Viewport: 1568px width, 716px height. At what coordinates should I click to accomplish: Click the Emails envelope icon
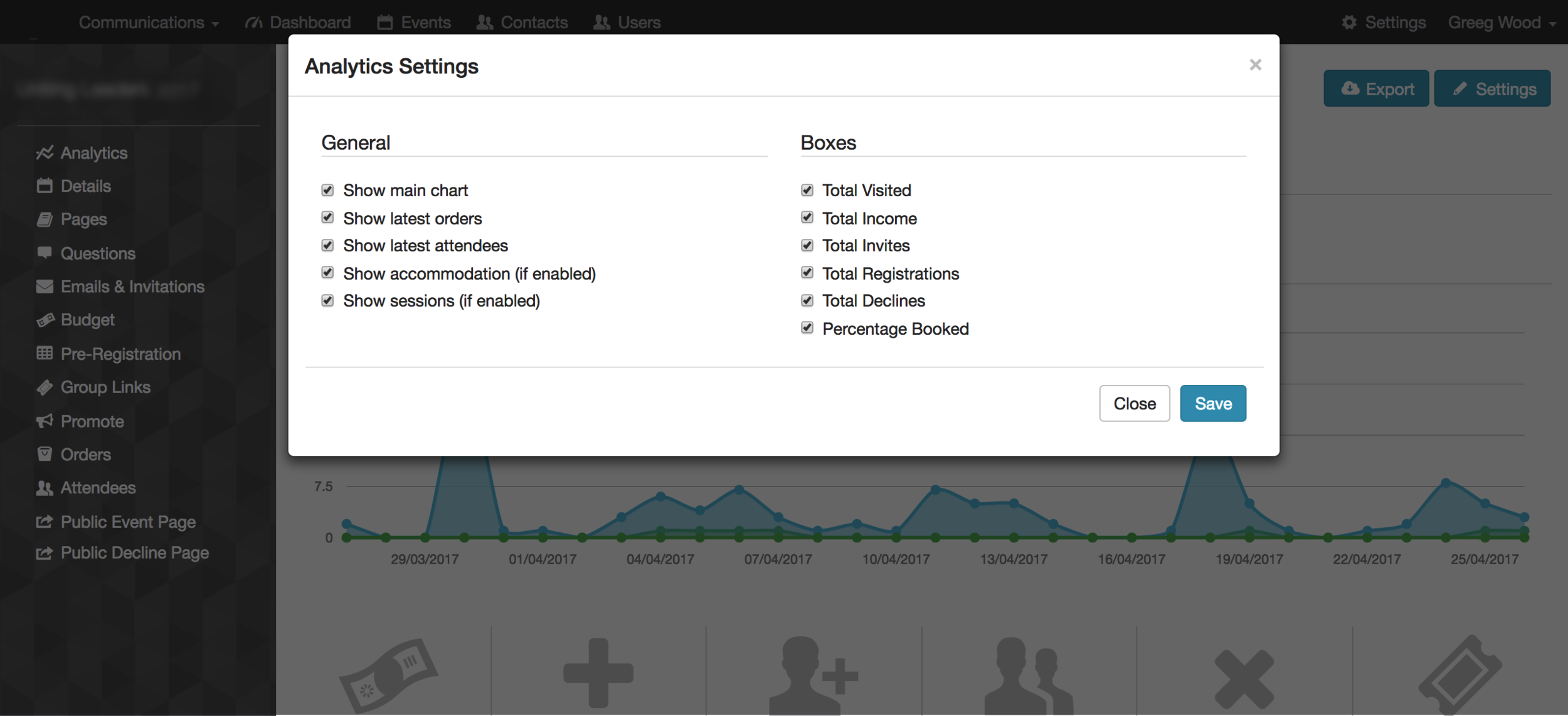(x=45, y=287)
